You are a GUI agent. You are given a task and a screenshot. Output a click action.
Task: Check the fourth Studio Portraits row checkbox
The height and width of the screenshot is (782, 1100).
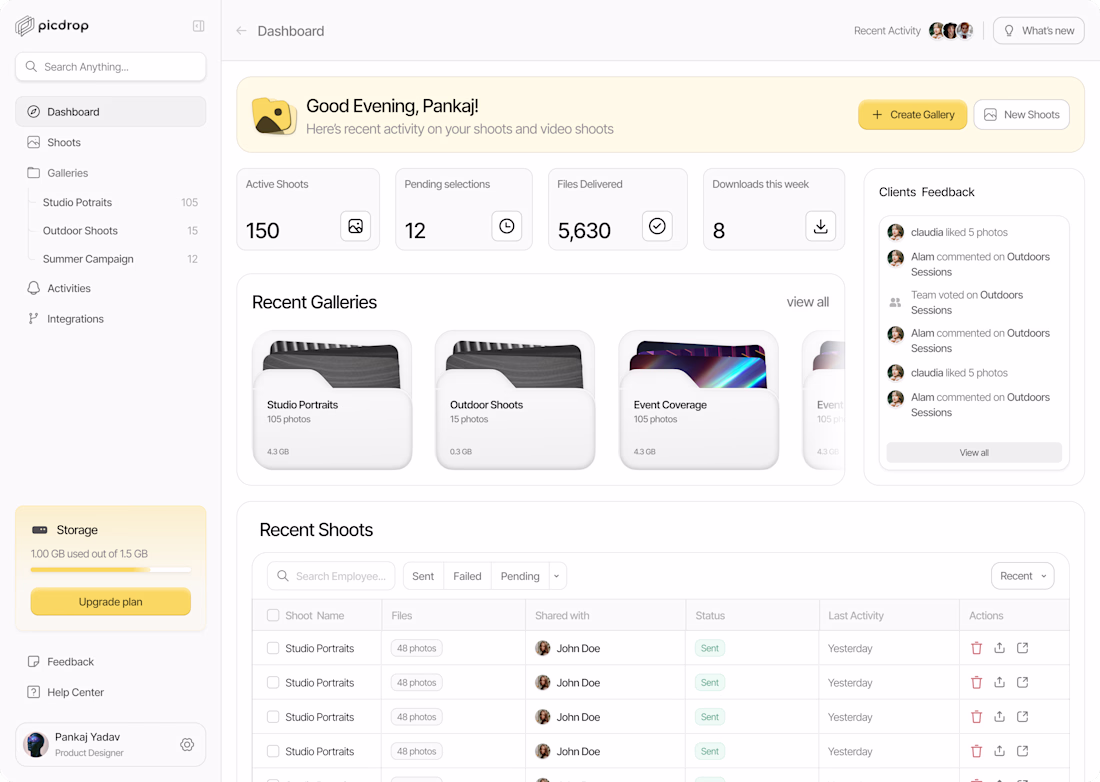(x=273, y=751)
